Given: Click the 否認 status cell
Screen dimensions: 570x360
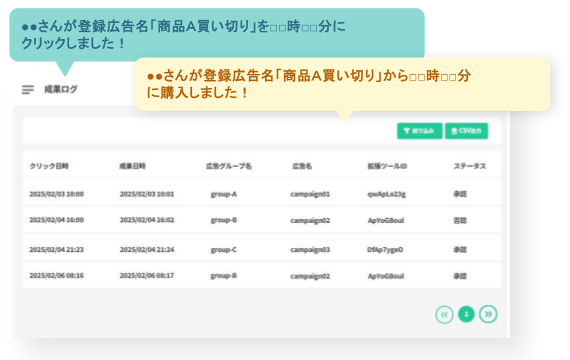Looking at the screenshot, I should (460, 220).
